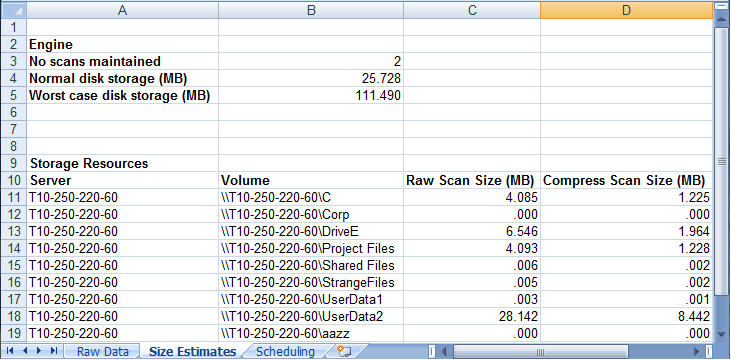Select the Size Estimates sheet tab
The height and width of the screenshot is (360, 731).
pos(193,351)
